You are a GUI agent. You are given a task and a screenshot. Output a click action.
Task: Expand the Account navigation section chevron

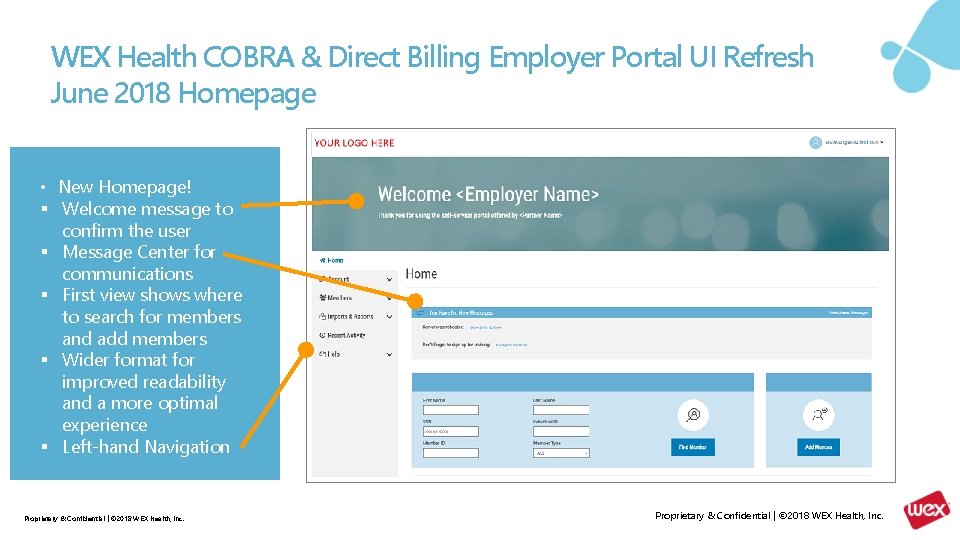click(389, 279)
